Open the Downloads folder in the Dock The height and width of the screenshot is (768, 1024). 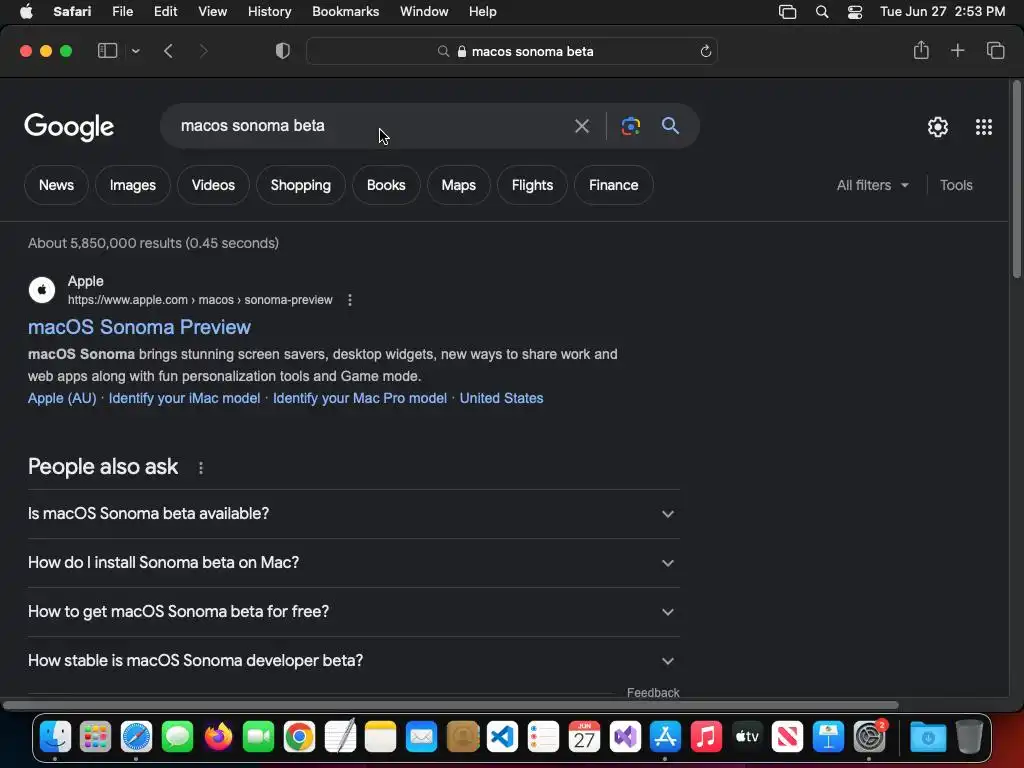point(928,737)
